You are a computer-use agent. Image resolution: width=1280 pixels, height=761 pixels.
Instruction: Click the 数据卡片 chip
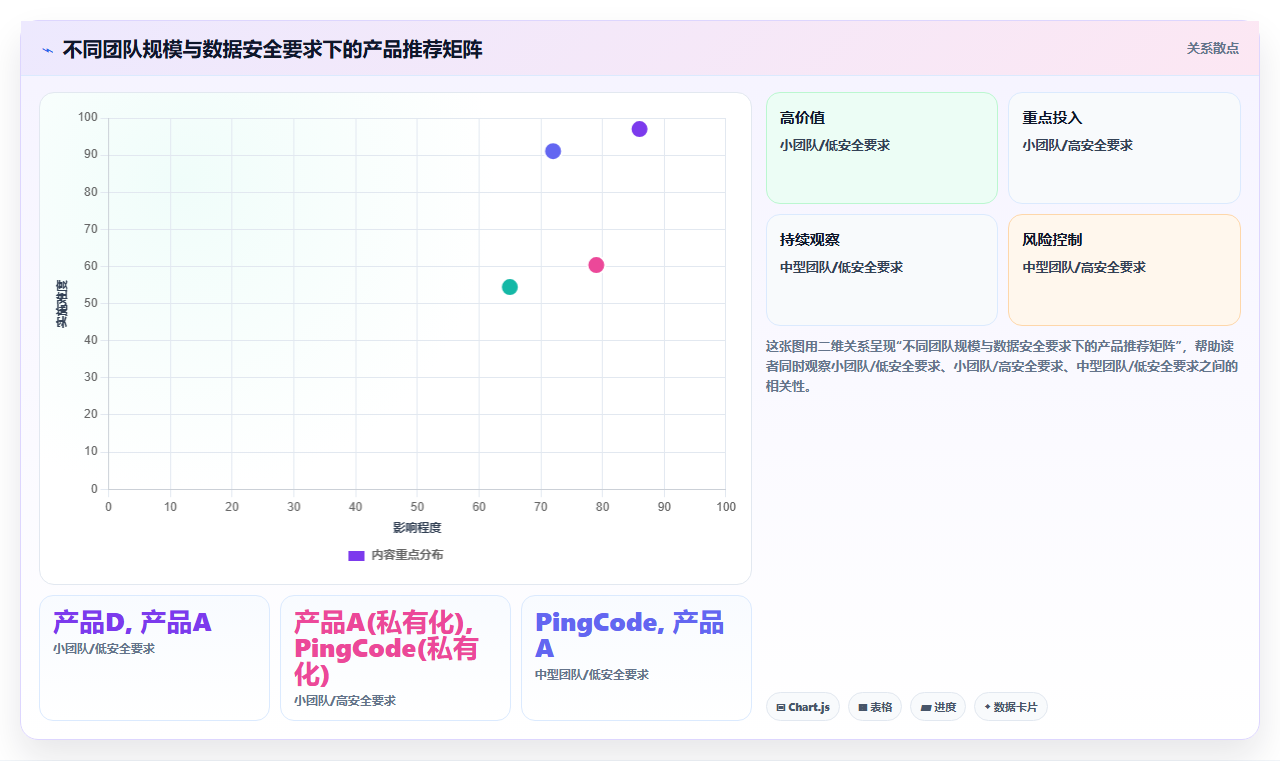point(1010,707)
